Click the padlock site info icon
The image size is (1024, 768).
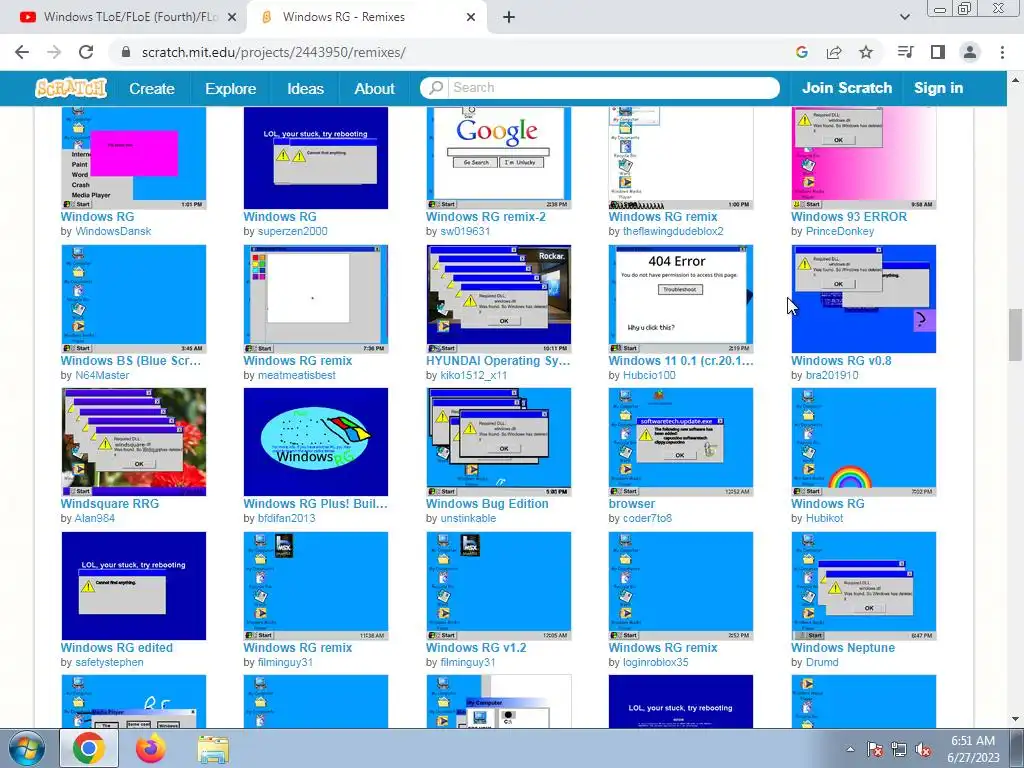coord(126,52)
